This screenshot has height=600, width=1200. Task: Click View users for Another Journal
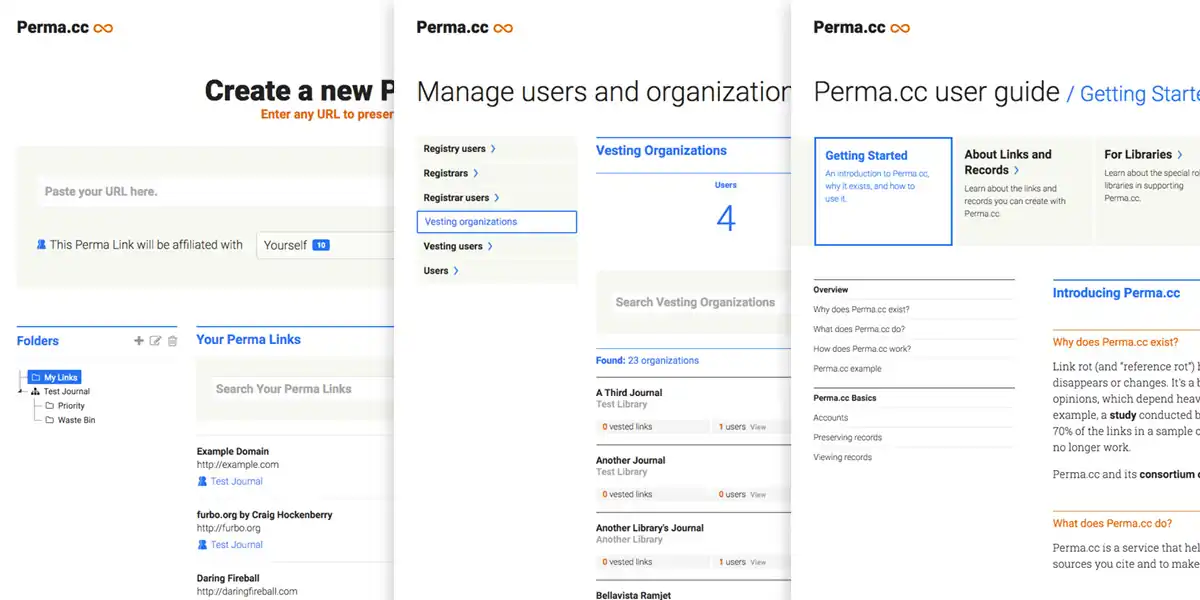pyautogui.click(x=758, y=494)
